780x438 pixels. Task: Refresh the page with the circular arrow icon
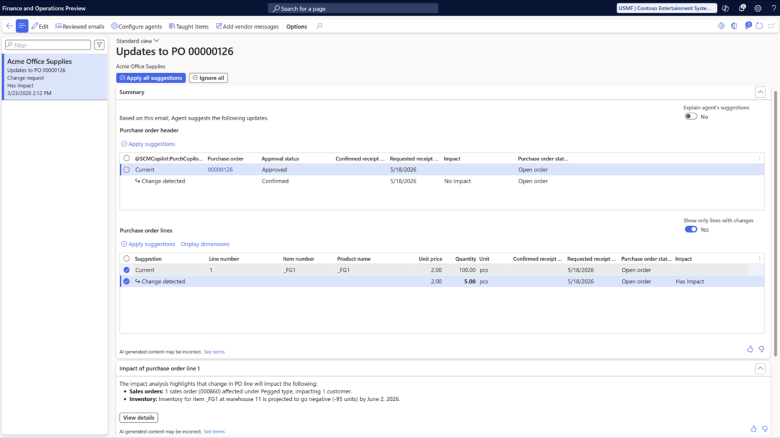[759, 26]
